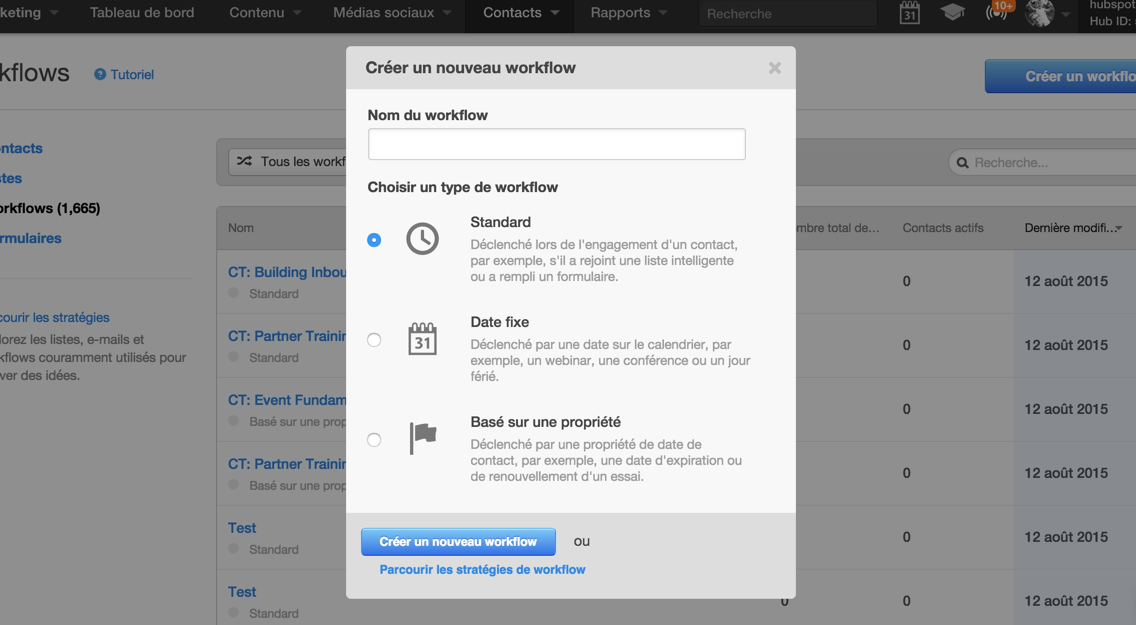Click the calendar icon for Date fixe

tap(422, 339)
